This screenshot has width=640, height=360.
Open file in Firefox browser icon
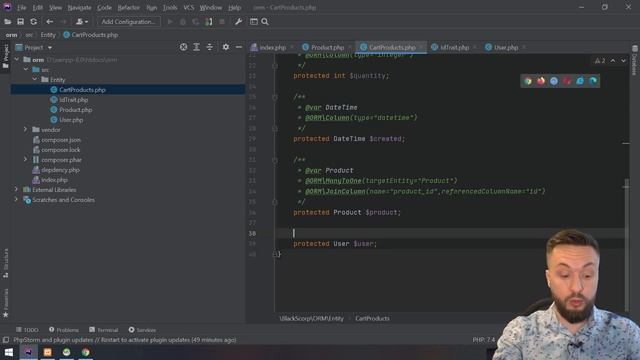point(541,81)
